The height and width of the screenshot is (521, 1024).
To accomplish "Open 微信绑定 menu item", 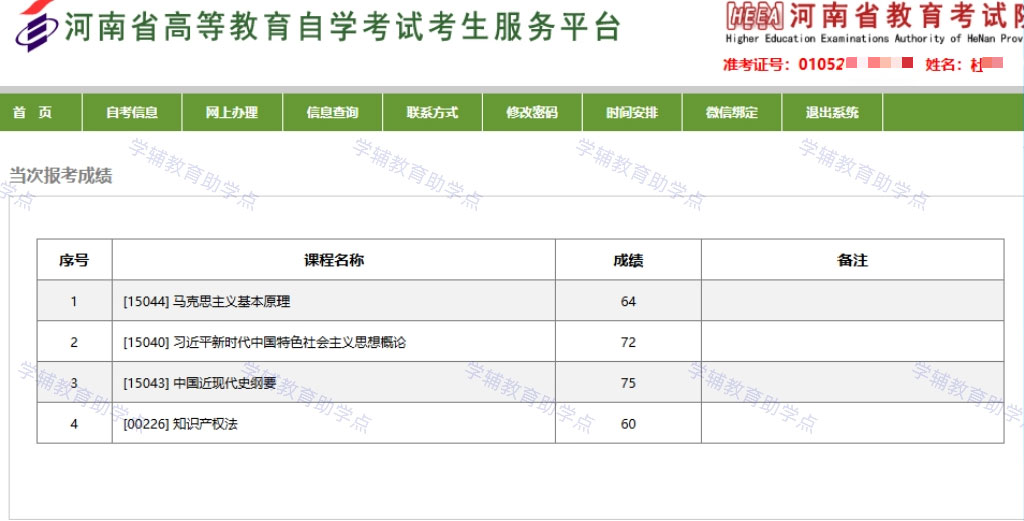I will pyautogui.click(x=732, y=112).
